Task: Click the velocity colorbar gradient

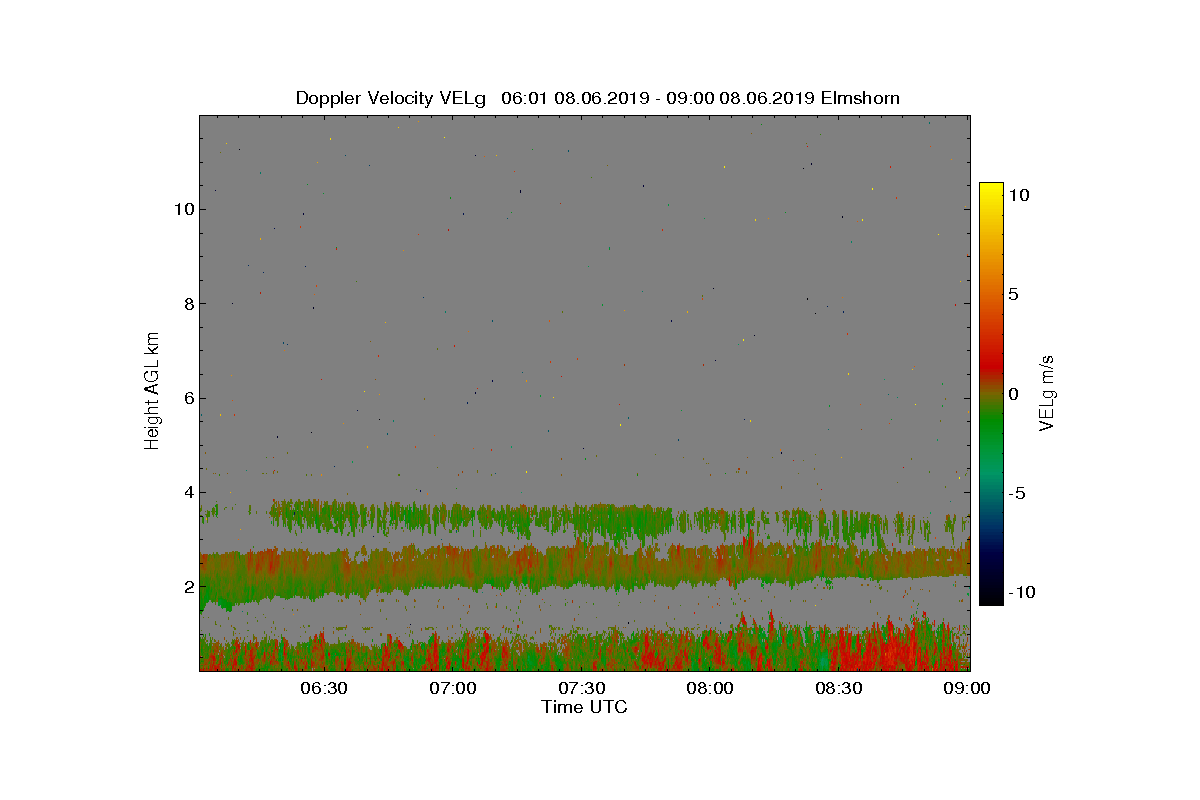Action: (x=991, y=393)
